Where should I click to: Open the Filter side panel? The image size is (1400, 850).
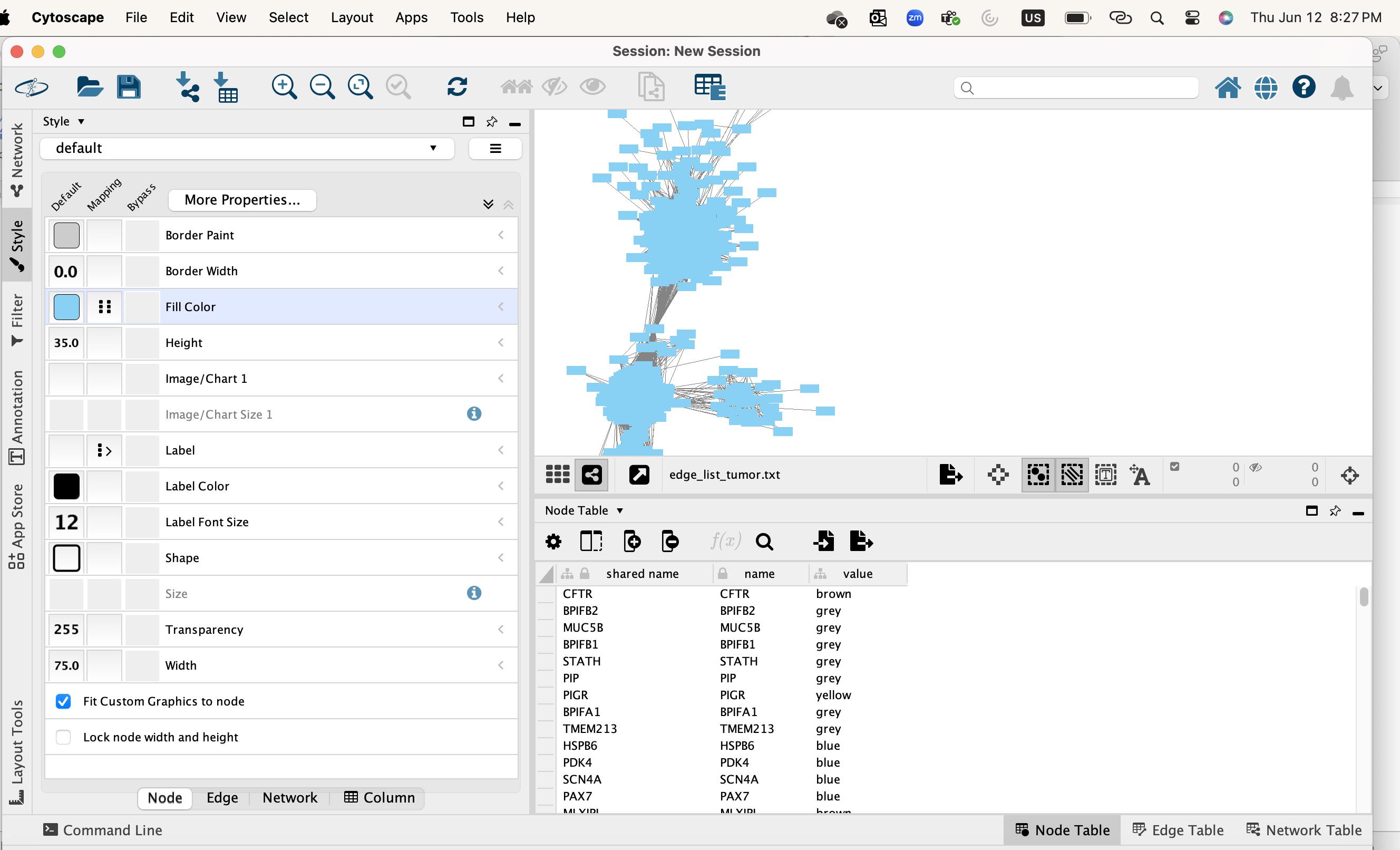(x=17, y=320)
